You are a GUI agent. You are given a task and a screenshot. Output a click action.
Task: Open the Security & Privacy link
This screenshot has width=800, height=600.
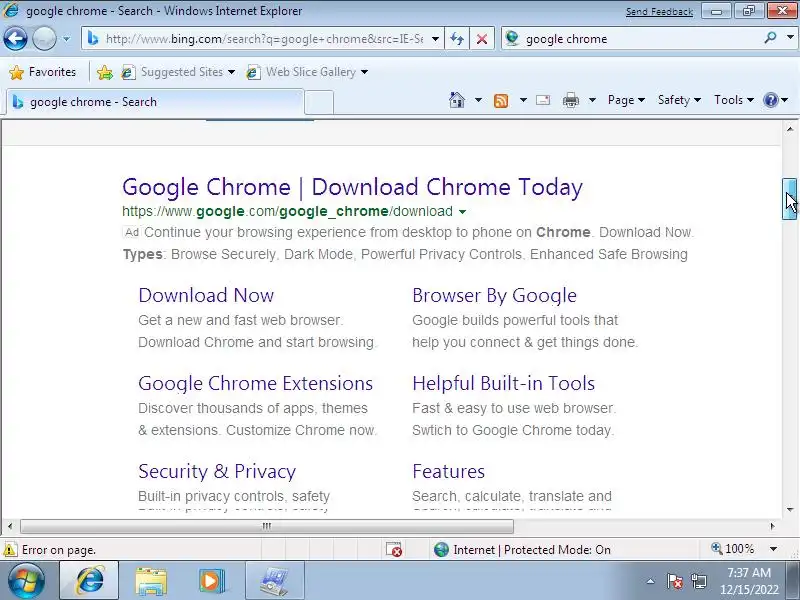217,471
